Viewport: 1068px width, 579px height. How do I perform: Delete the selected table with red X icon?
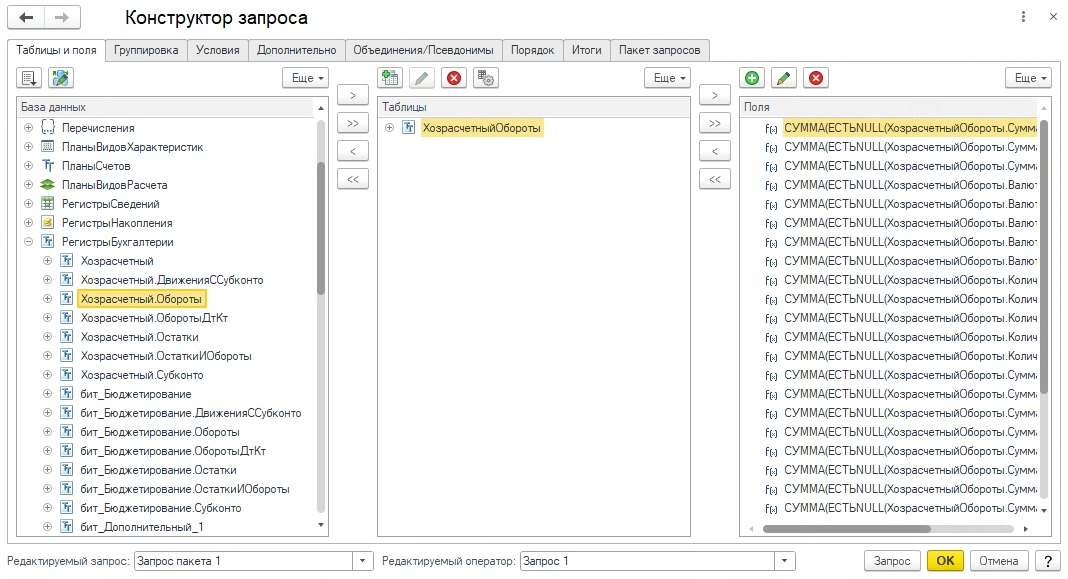pyautogui.click(x=455, y=78)
